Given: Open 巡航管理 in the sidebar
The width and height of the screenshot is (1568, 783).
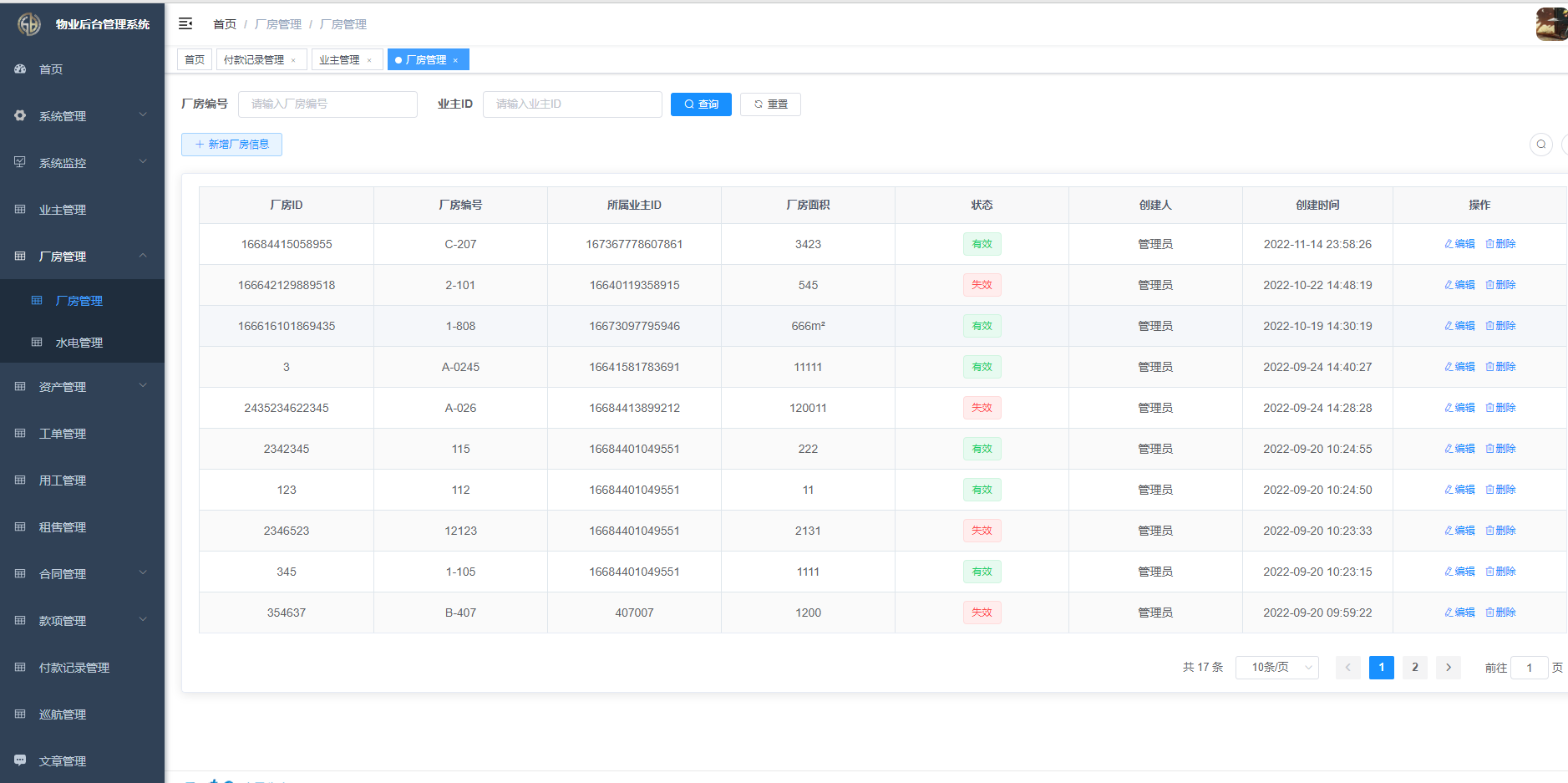Looking at the screenshot, I should point(82,714).
